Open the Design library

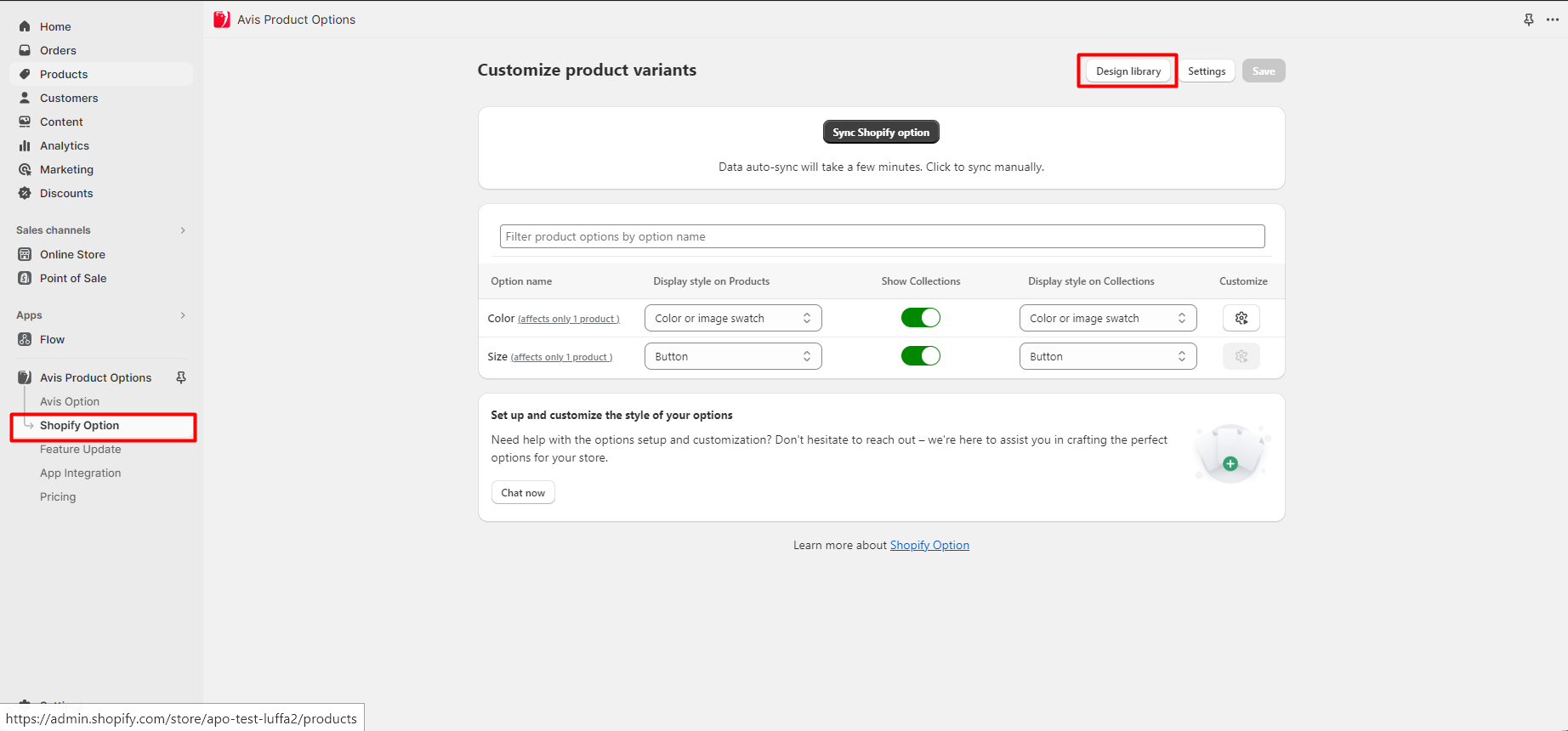point(1128,71)
